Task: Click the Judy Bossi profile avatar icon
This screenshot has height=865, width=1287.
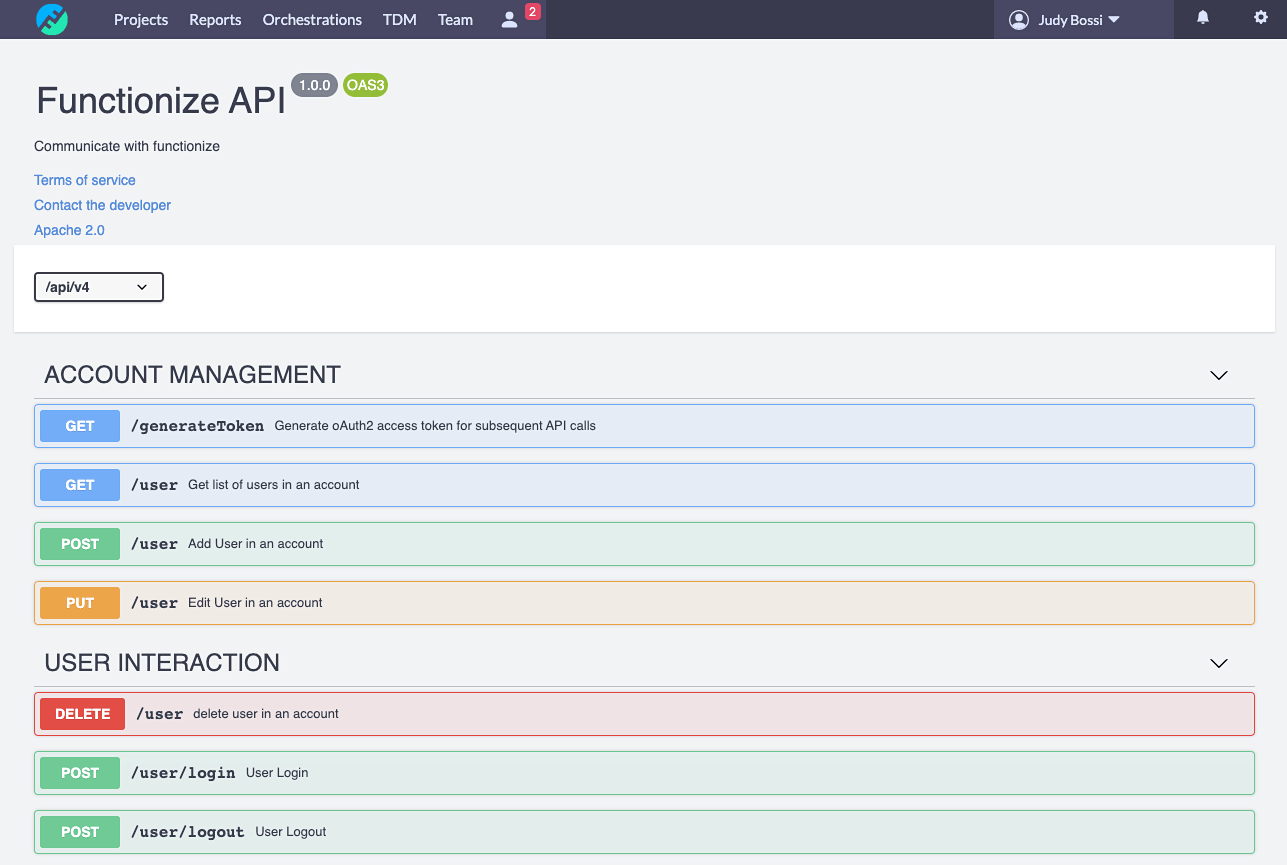Action: point(1018,20)
